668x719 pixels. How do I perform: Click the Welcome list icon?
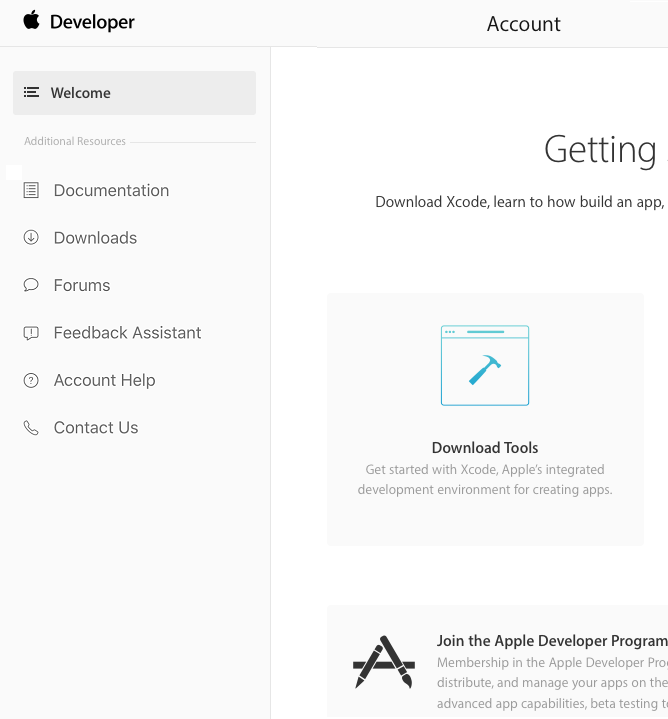click(31, 93)
